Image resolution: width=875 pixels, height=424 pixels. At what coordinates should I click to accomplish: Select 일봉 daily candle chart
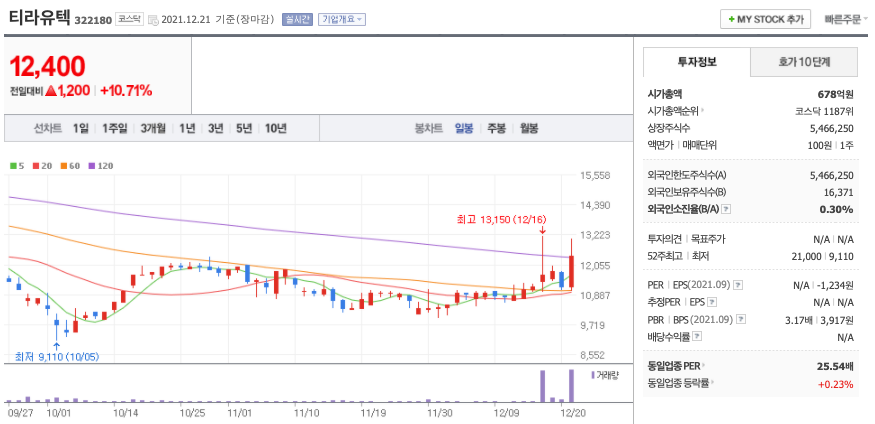click(x=464, y=129)
